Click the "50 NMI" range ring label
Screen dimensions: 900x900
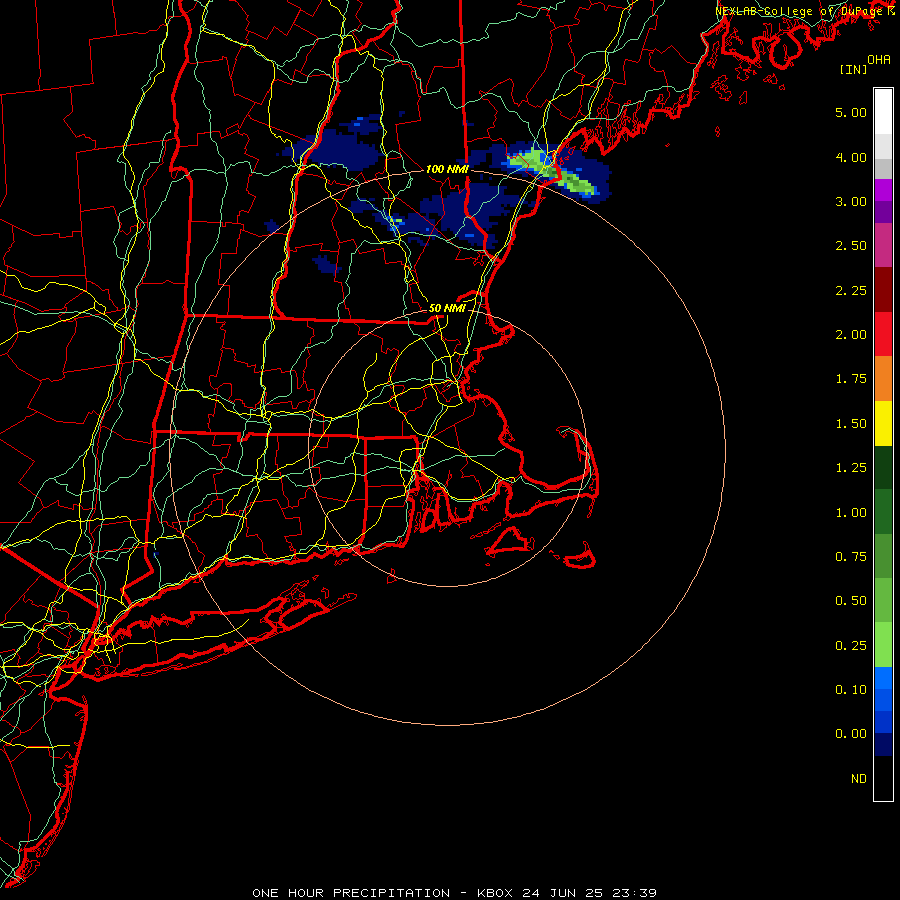point(447,308)
